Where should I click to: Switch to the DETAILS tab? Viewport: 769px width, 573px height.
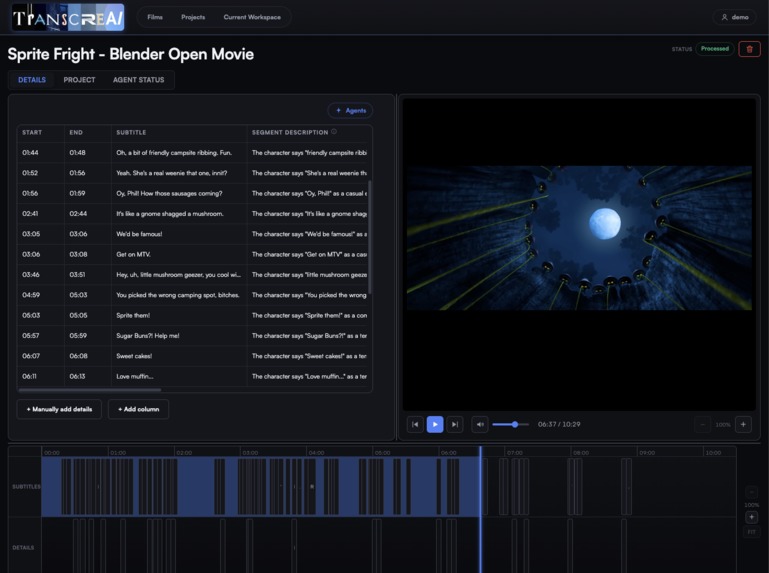[32, 80]
